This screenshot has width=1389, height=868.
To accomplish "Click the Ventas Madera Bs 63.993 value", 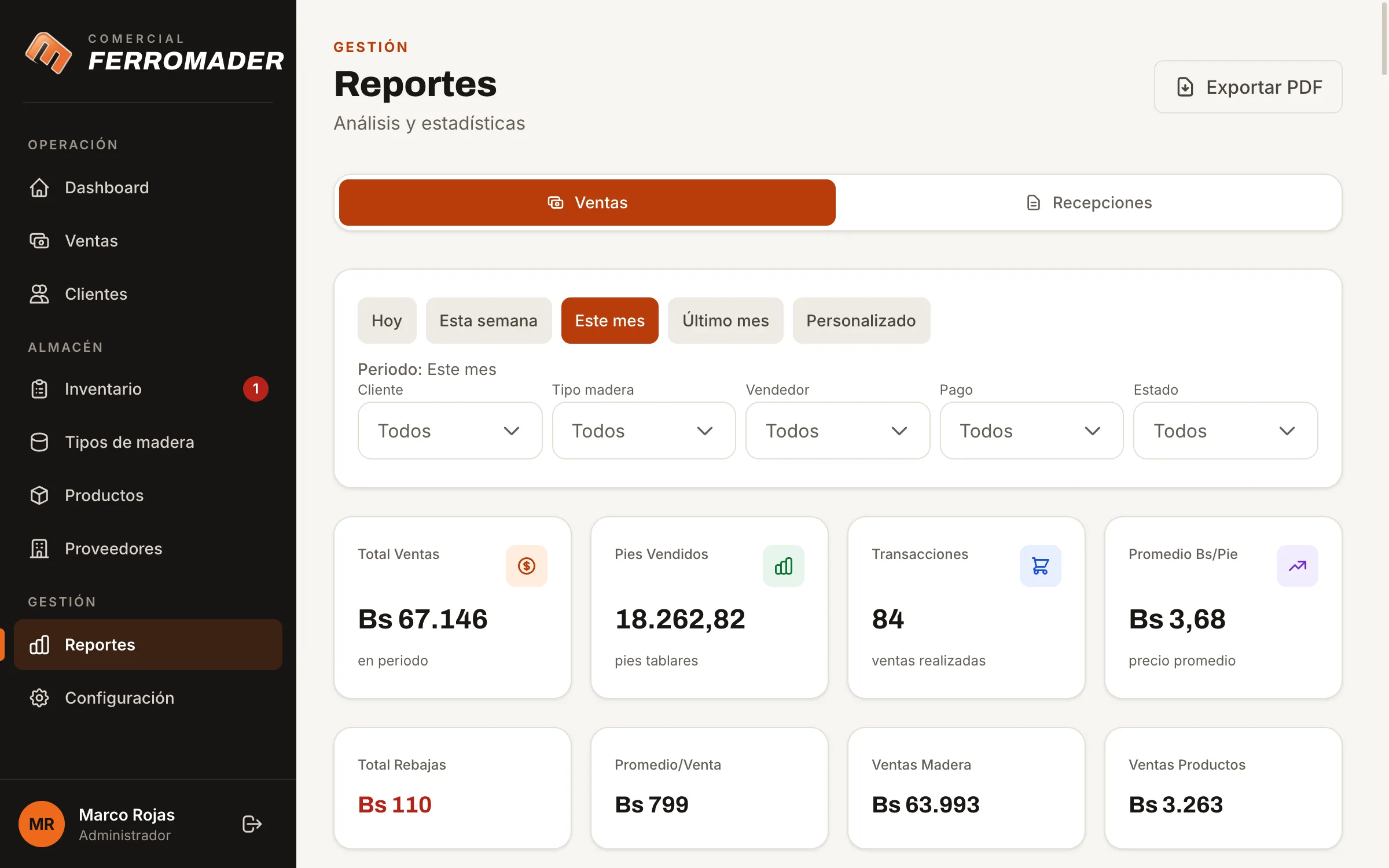I will pos(925,804).
